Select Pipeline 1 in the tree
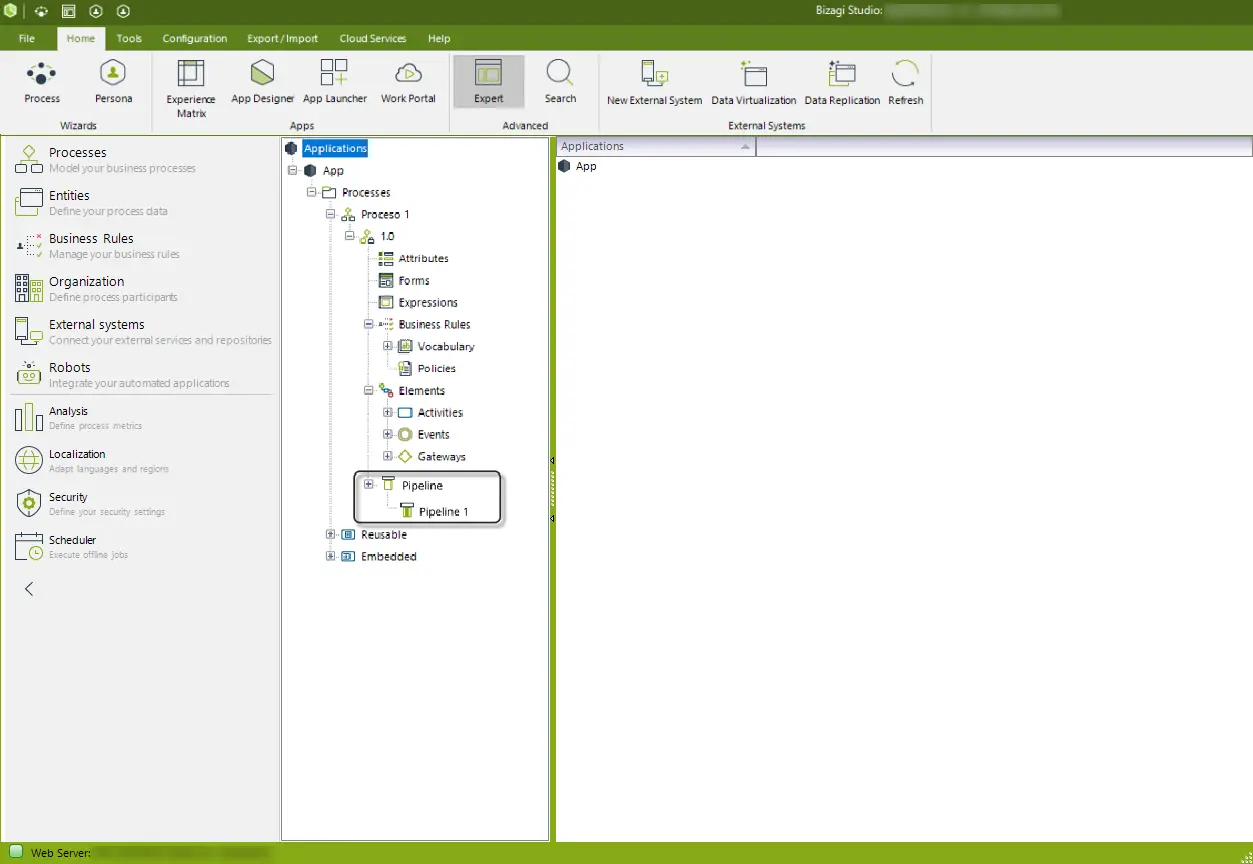1253x864 pixels. pos(444,511)
